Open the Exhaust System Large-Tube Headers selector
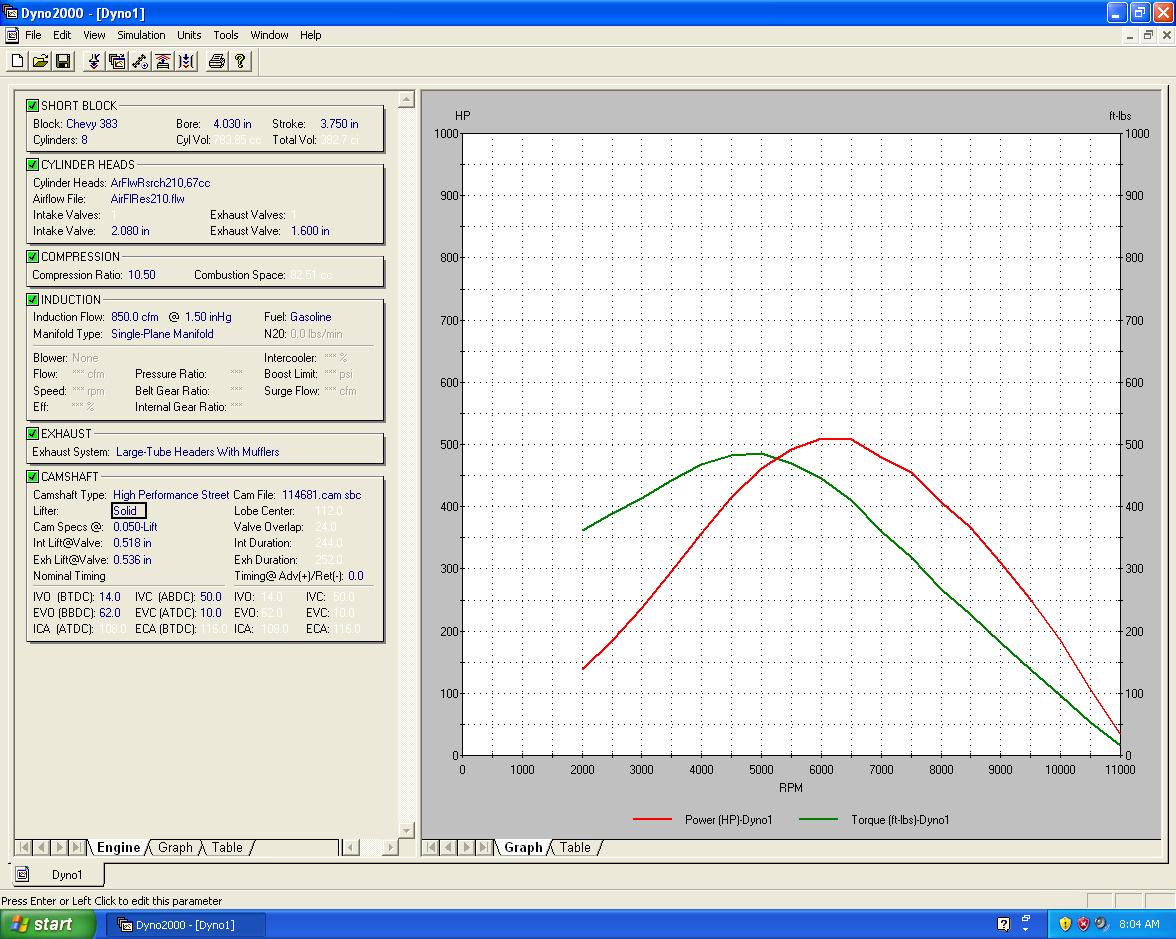 pyautogui.click(x=197, y=452)
